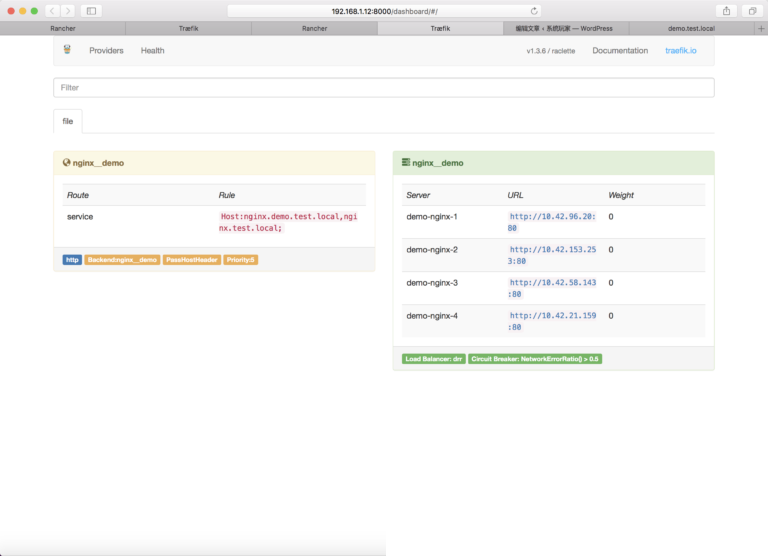This screenshot has height=556, width=768.
Task: Go forward with Safari forward arrow
Action: pyautogui.click(x=68, y=11)
